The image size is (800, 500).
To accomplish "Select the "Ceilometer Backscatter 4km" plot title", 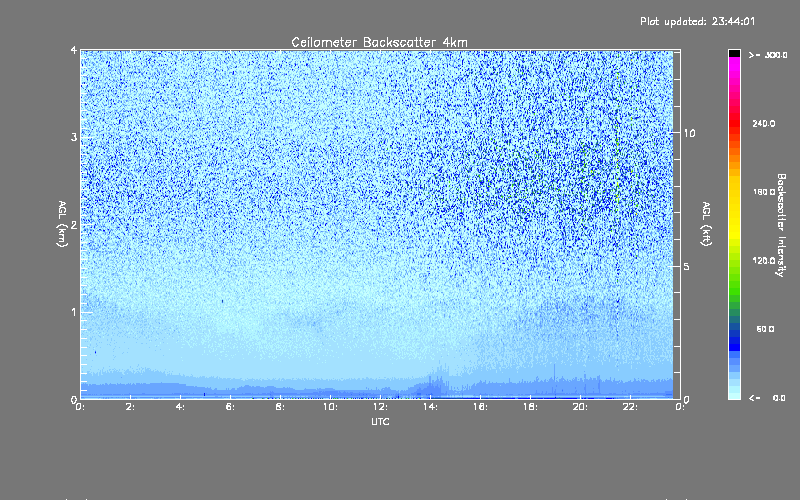I will click(x=379, y=42).
